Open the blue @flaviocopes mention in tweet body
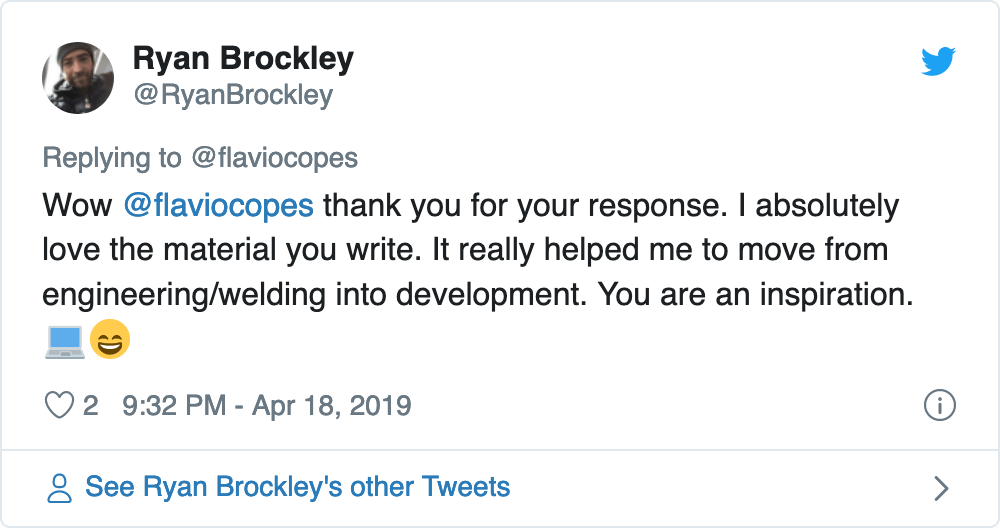The image size is (1000, 528). 219,207
